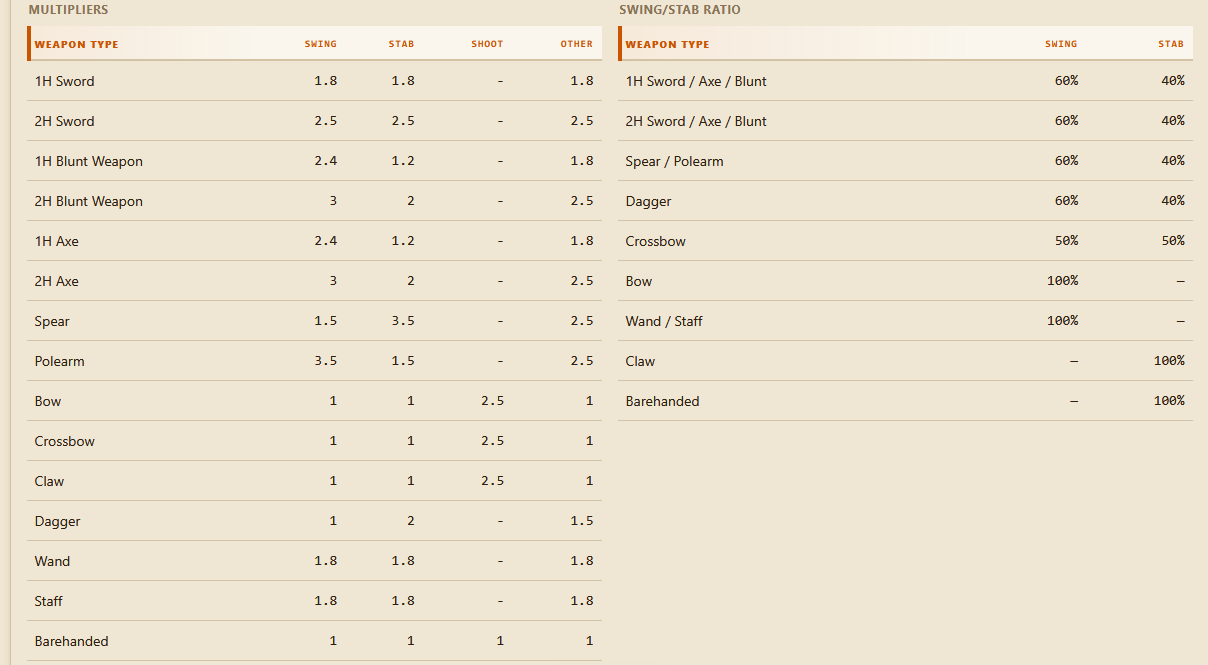This screenshot has height=665, width=1208.
Task: Select the 2H Sword row label
Action: tap(64, 121)
